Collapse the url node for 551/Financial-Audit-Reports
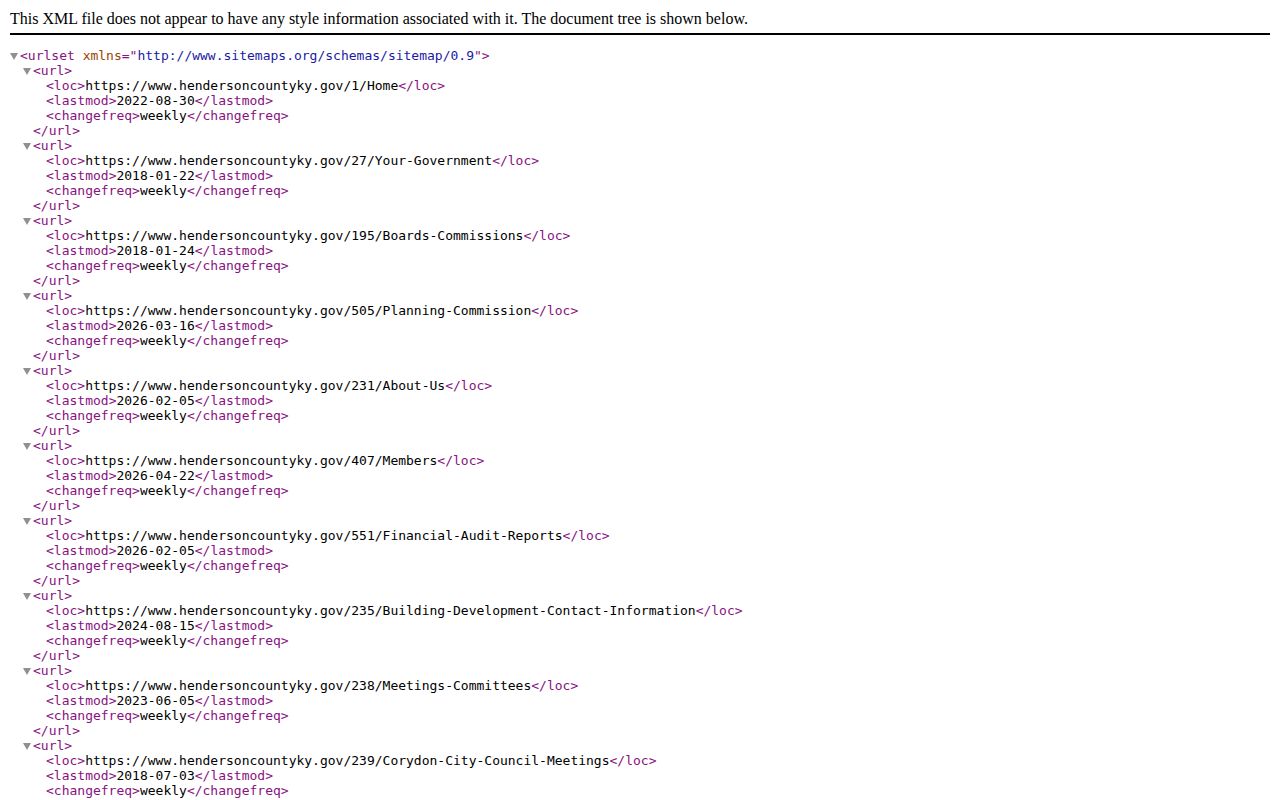 (x=28, y=521)
